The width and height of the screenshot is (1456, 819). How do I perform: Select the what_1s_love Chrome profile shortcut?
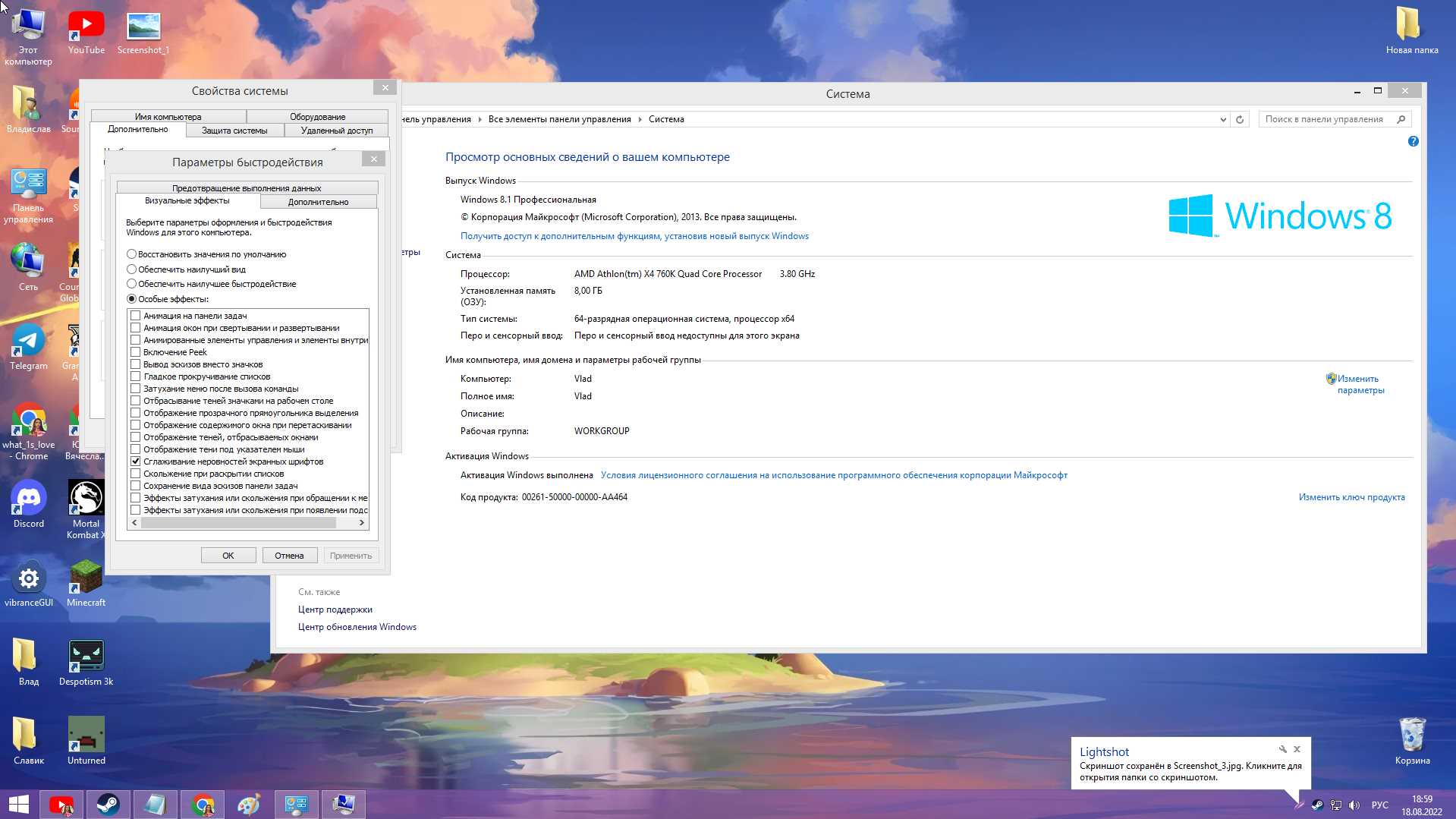tap(29, 431)
